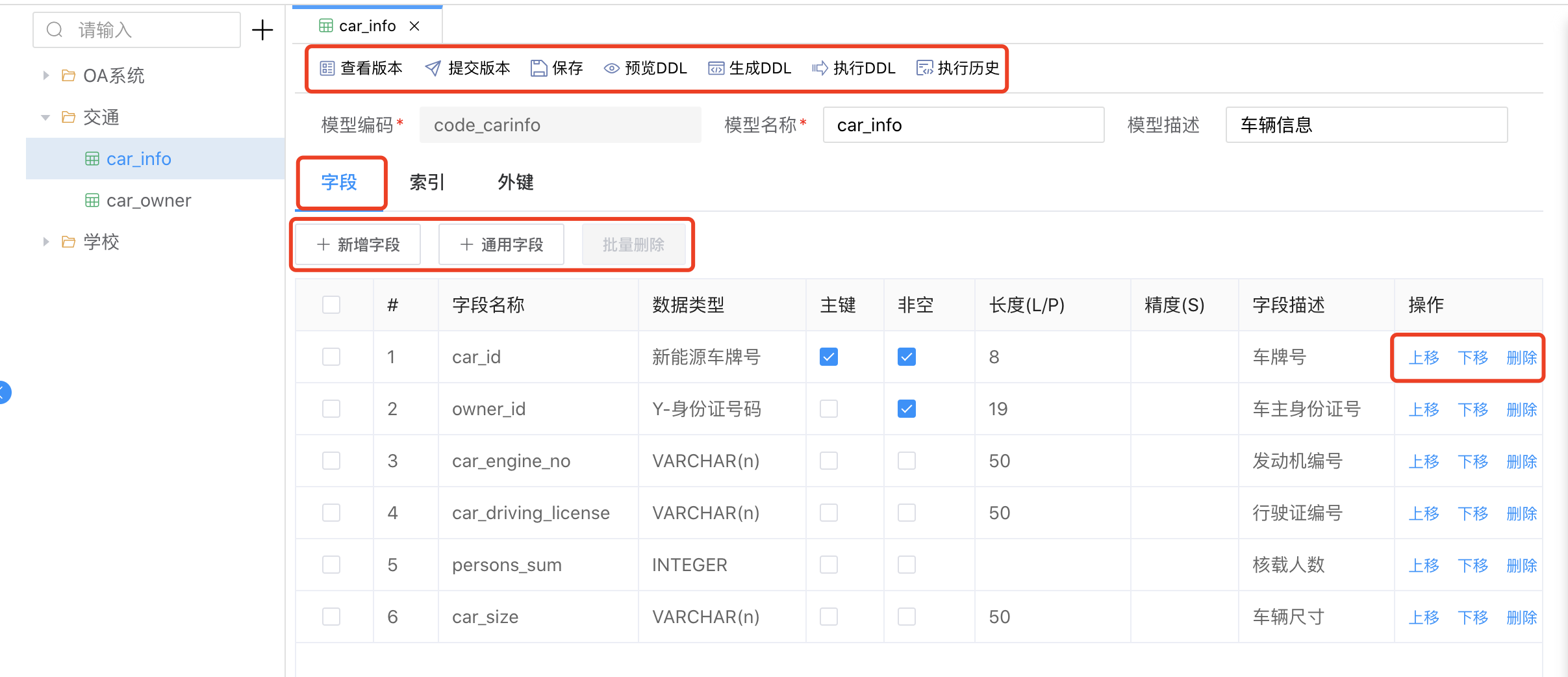Viewport: 1568px width, 677px height.
Task: Click 删除 link for car_size row
Action: point(1521,617)
